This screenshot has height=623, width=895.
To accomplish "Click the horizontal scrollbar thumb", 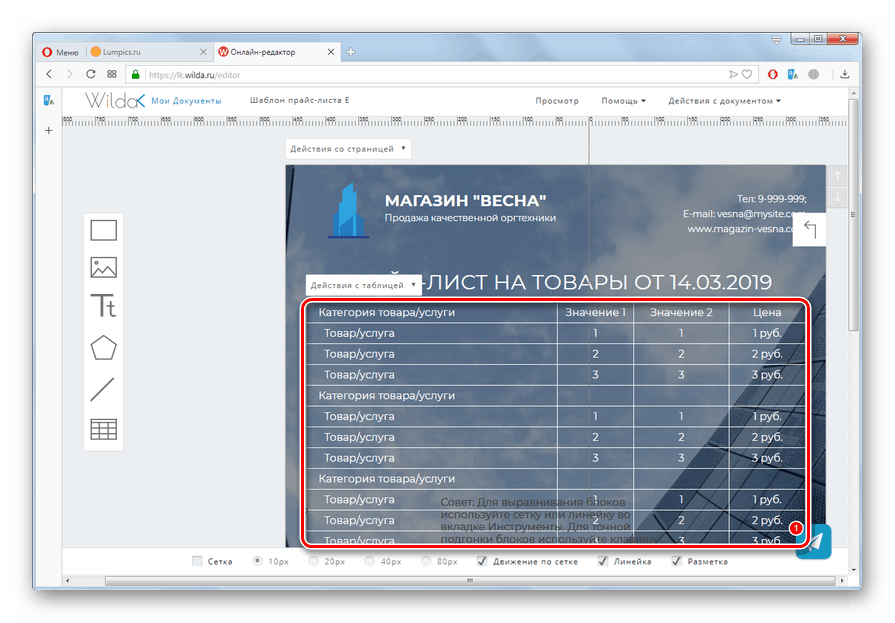I will [x=470, y=581].
